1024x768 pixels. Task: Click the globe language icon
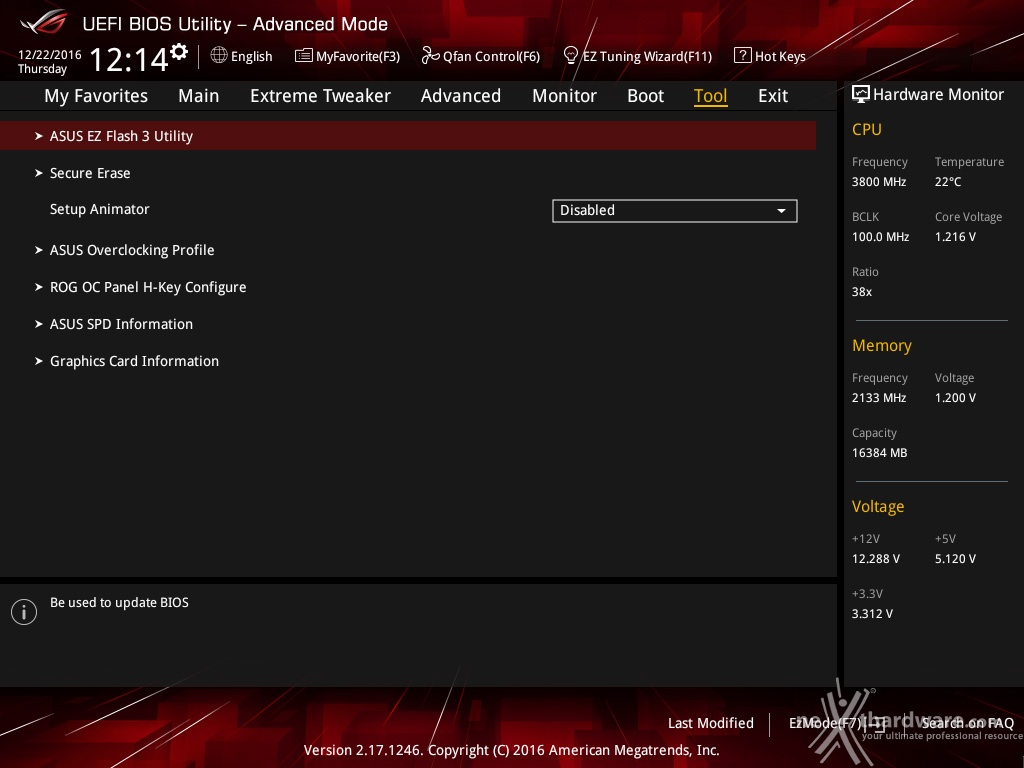click(219, 56)
